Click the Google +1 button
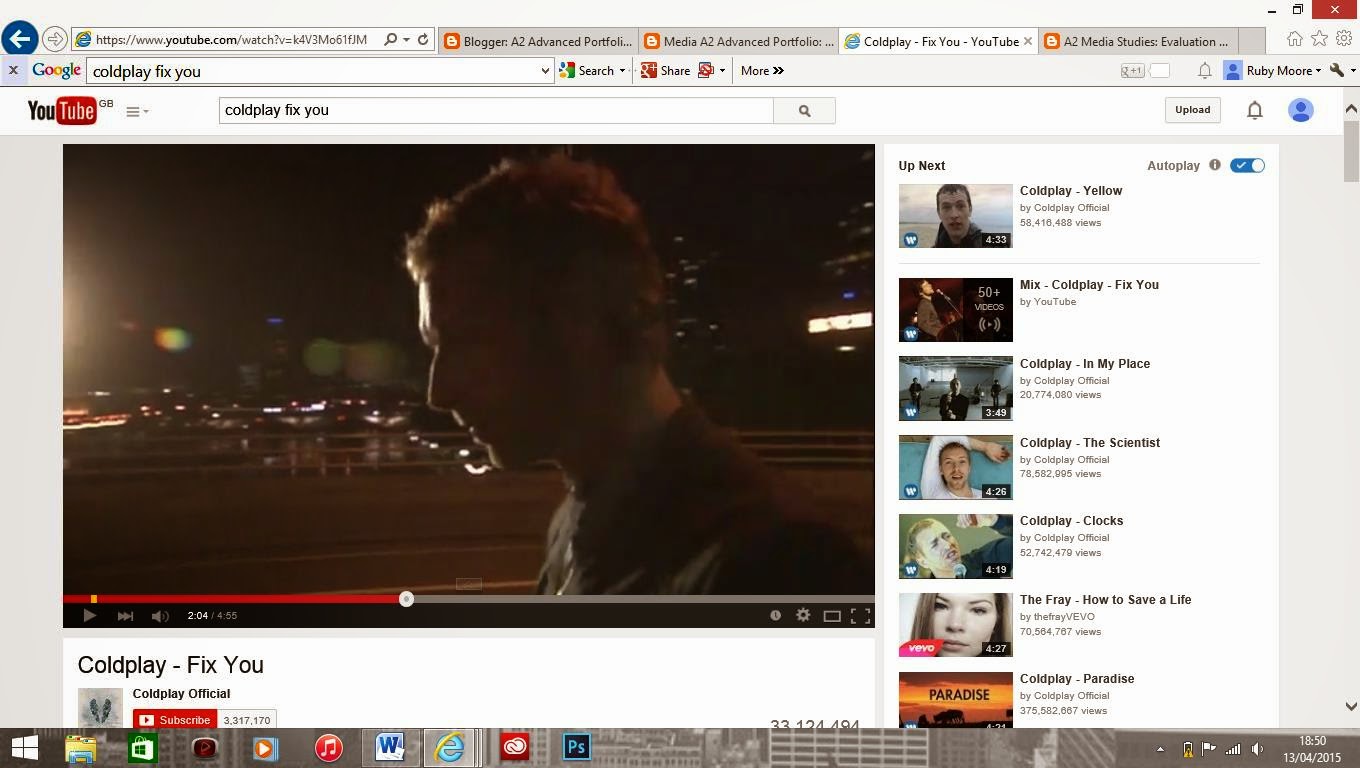Image resolution: width=1360 pixels, height=768 pixels. point(1132,71)
